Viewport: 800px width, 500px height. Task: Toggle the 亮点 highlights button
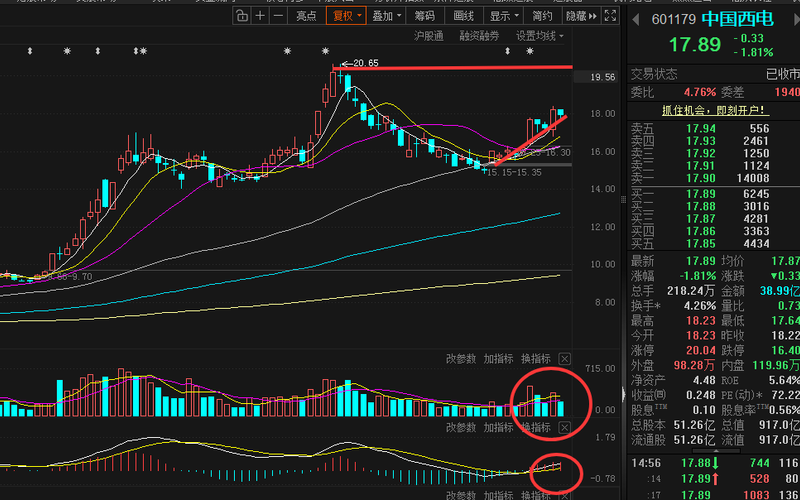pyautogui.click(x=306, y=16)
